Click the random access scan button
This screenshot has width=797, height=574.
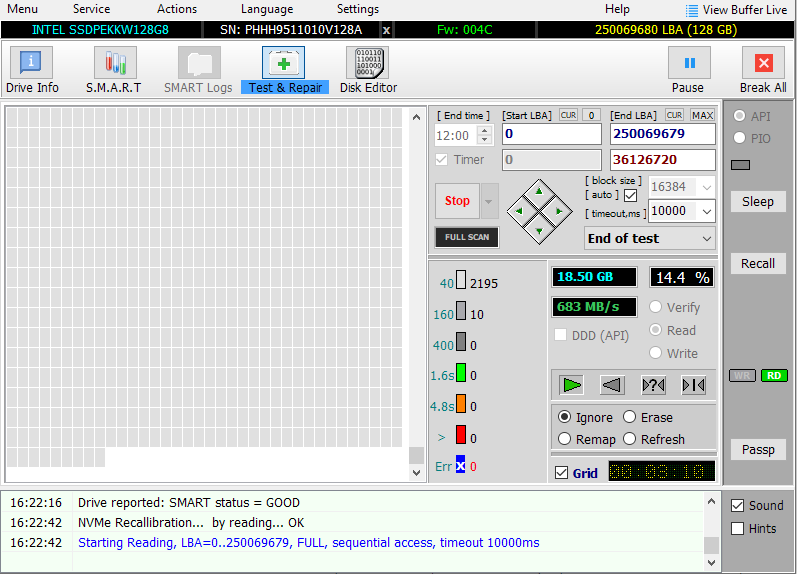pyautogui.click(x=653, y=385)
